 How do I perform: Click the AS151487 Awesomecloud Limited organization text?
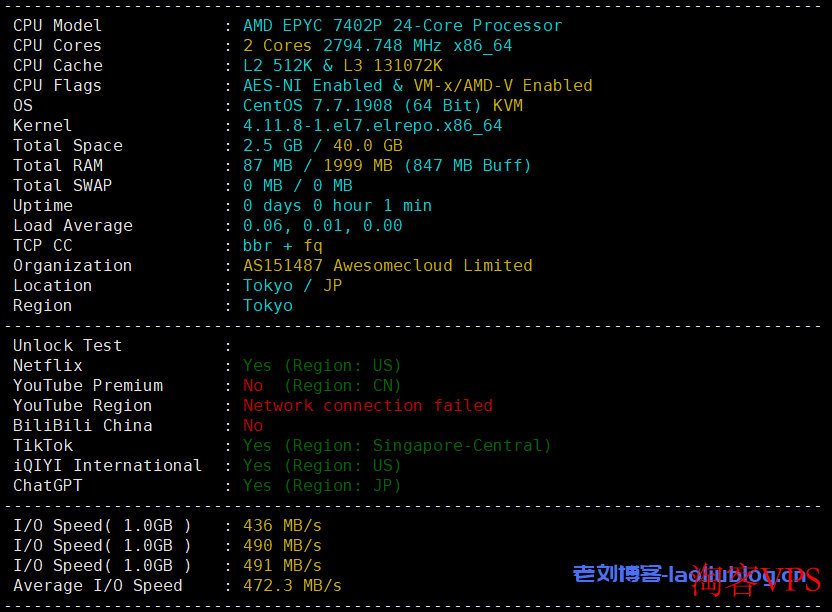click(x=387, y=265)
